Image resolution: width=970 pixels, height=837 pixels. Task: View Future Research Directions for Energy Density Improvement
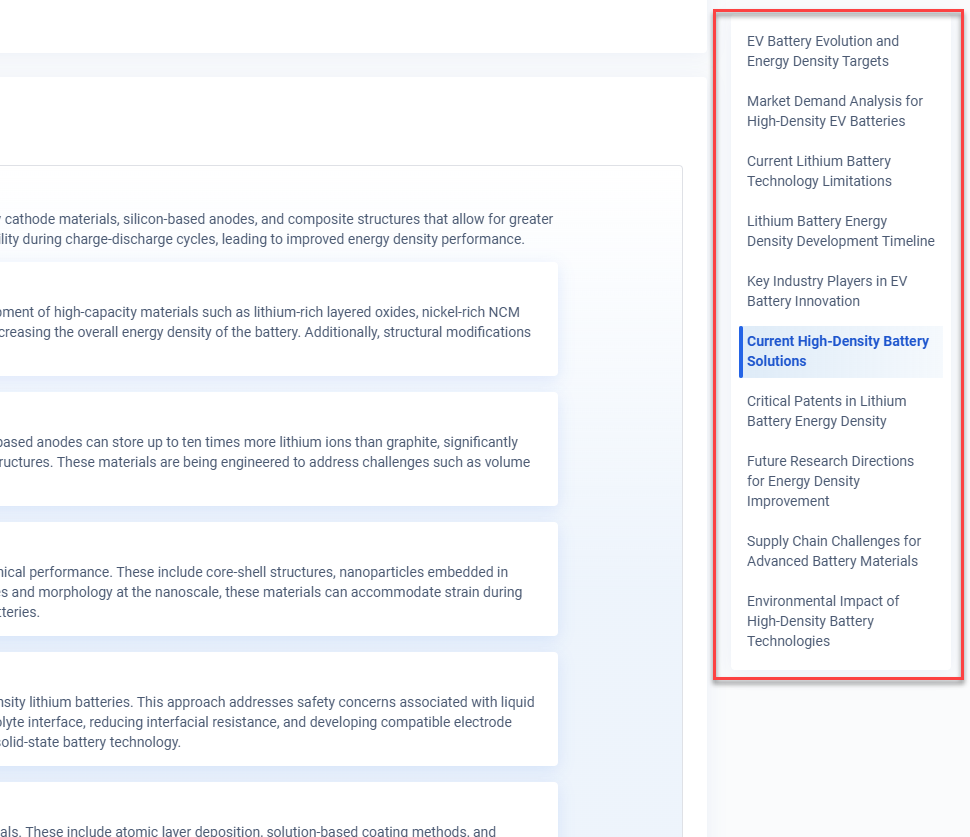(830, 481)
